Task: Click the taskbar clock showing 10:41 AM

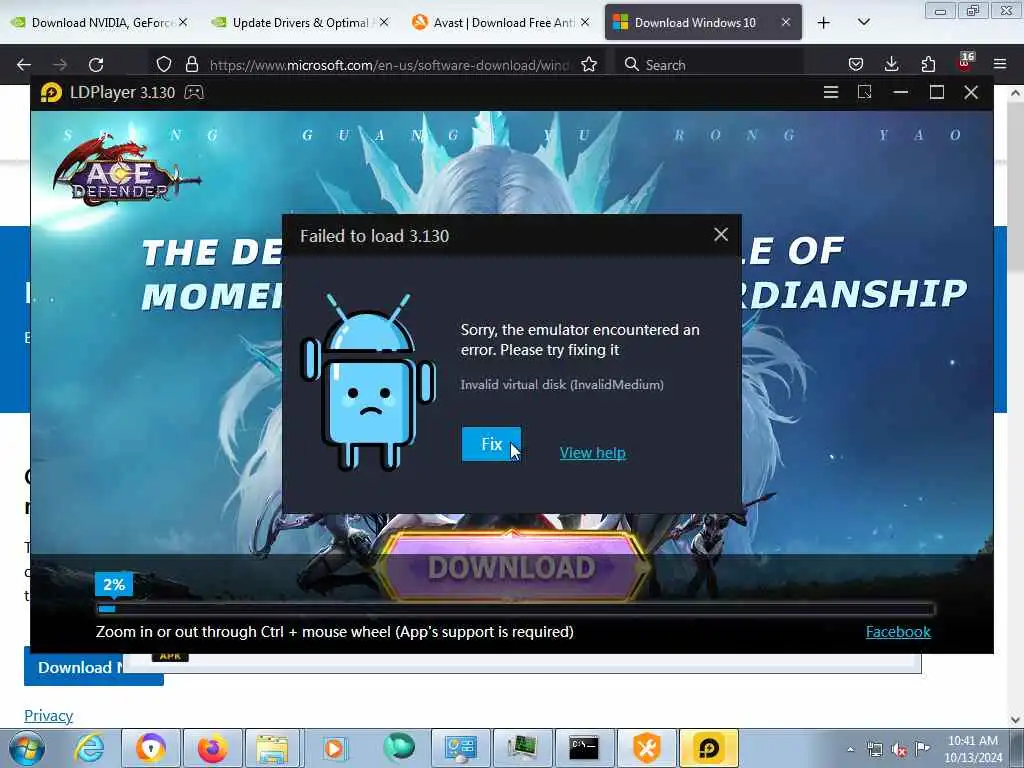Action: pyautogui.click(x=973, y=749)
